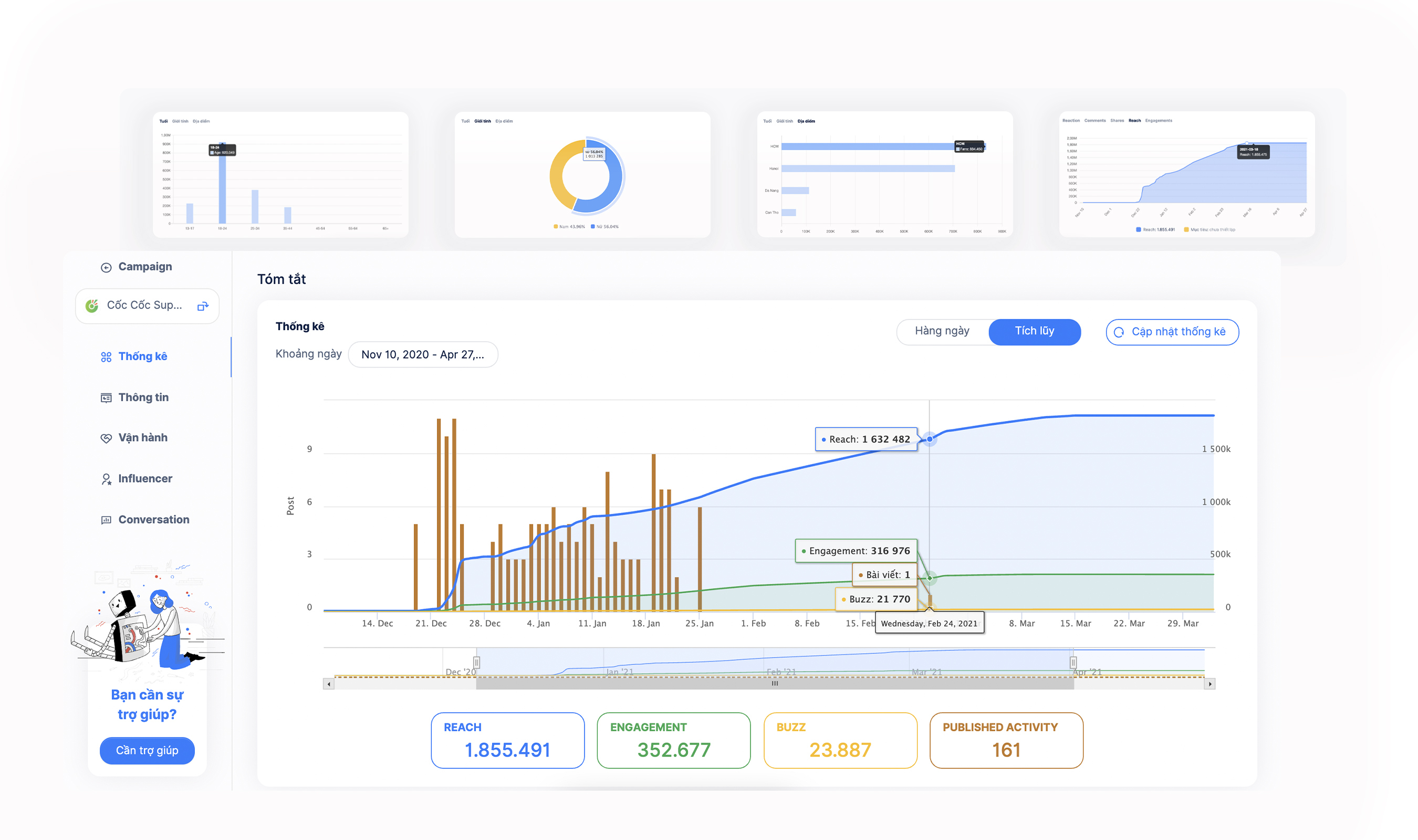Image resolution: width=1418 pixels, height=840 pixels.
Task: Click the "Buzz: 21 770" tooltip label
Action: (x=875, y=599)
